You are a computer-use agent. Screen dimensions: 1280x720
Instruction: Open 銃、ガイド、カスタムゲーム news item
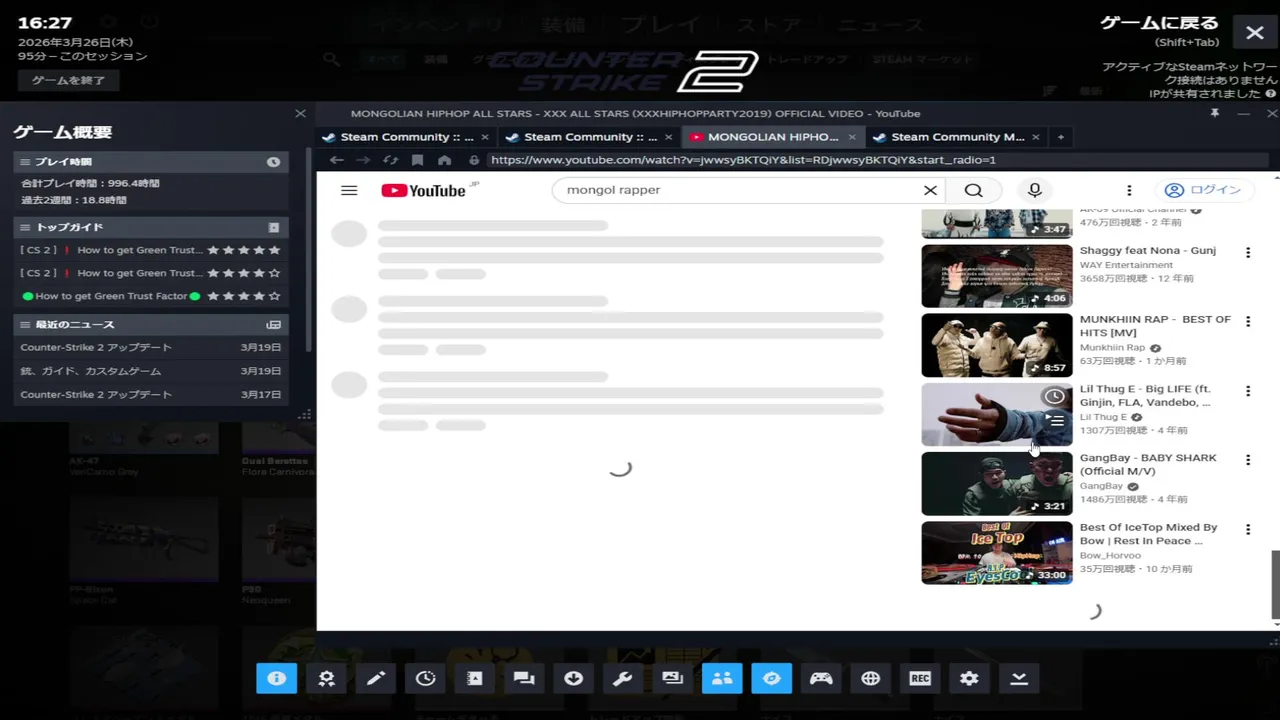pos(150,371)
